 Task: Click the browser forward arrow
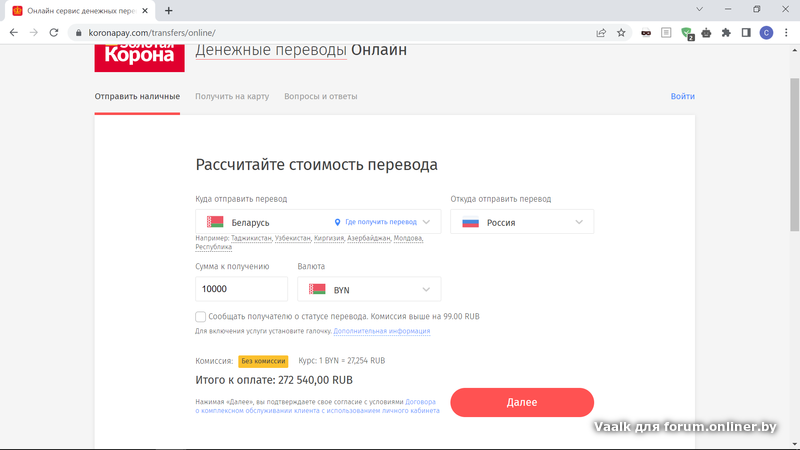coord(34,33)
